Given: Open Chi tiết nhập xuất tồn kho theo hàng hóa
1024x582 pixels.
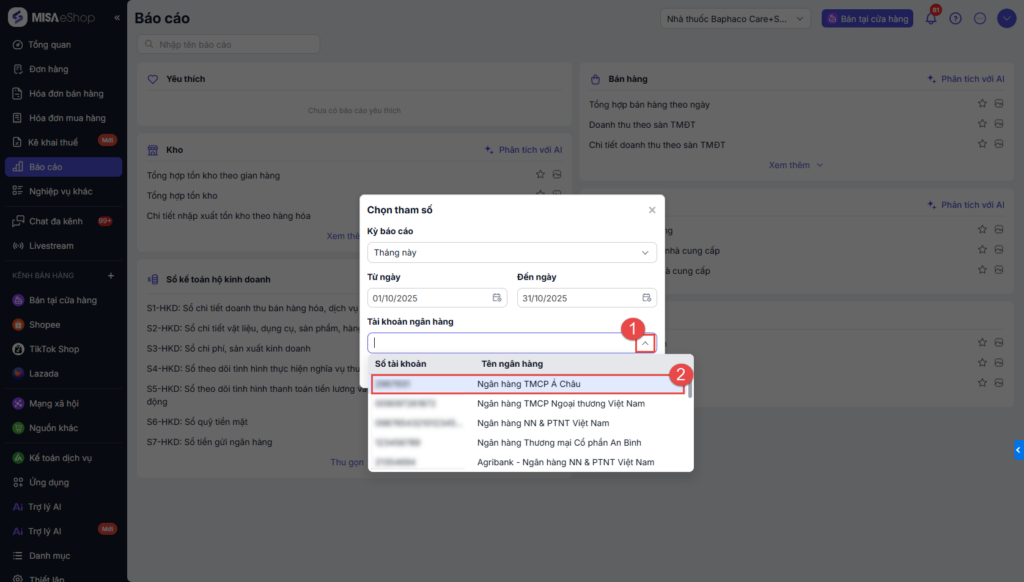Looking at the screenshot, I should [229, 216].
